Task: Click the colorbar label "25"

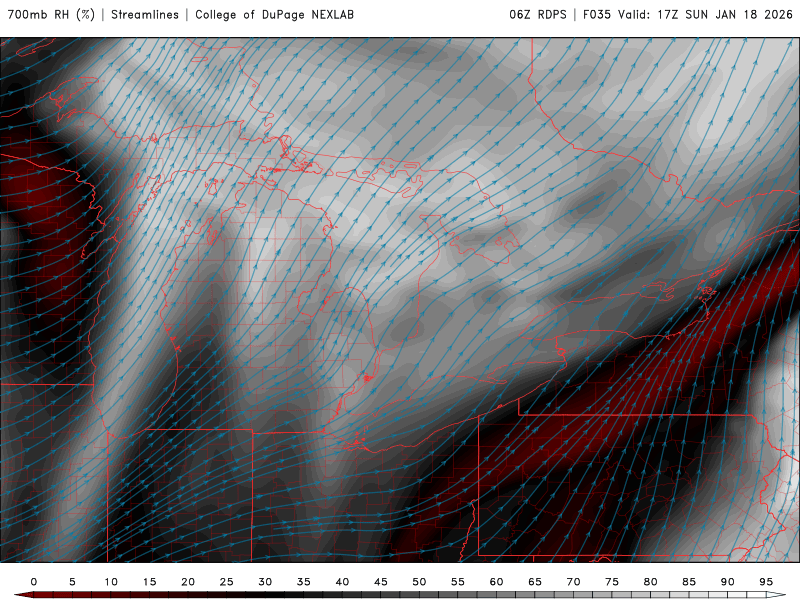Action: (x=227, y=582)
